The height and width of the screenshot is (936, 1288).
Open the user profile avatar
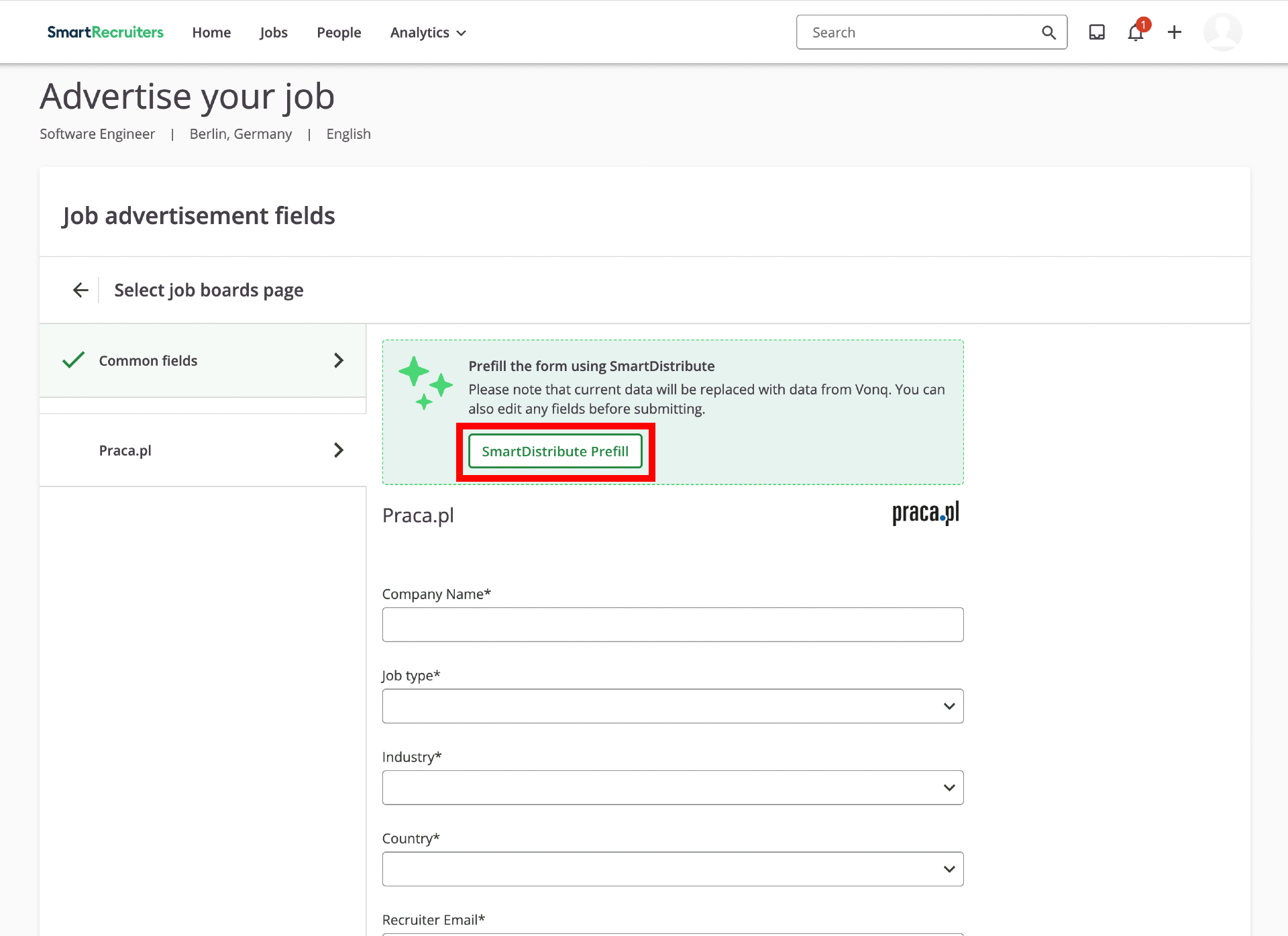(1222, 32)
